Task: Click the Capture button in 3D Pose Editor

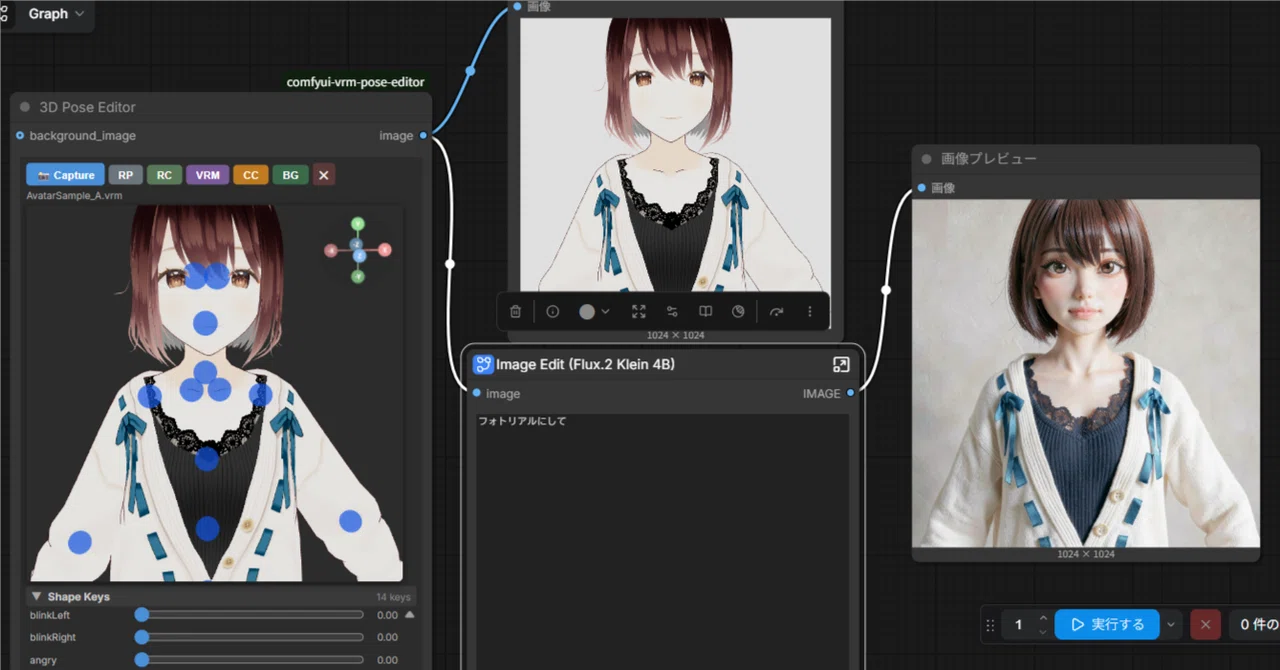Action: pos(65,175)
